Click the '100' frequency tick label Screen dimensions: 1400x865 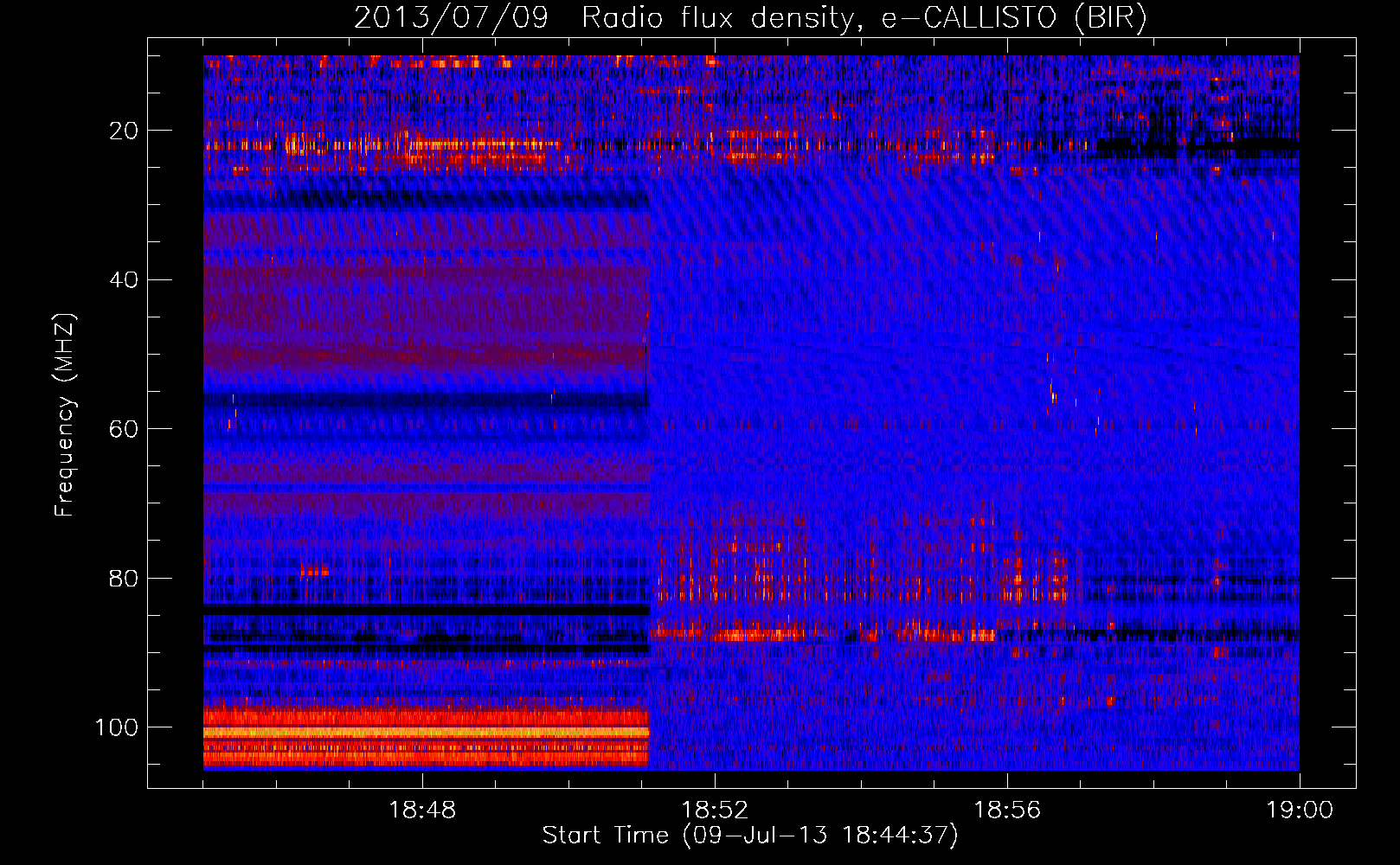coord(117,727)
